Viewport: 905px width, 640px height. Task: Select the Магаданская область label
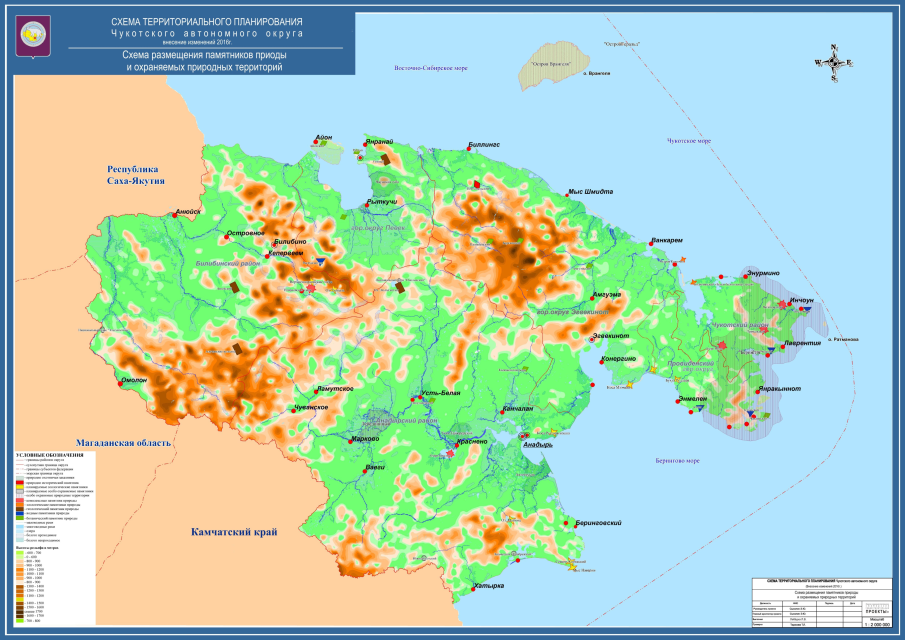tap(124, 442)
